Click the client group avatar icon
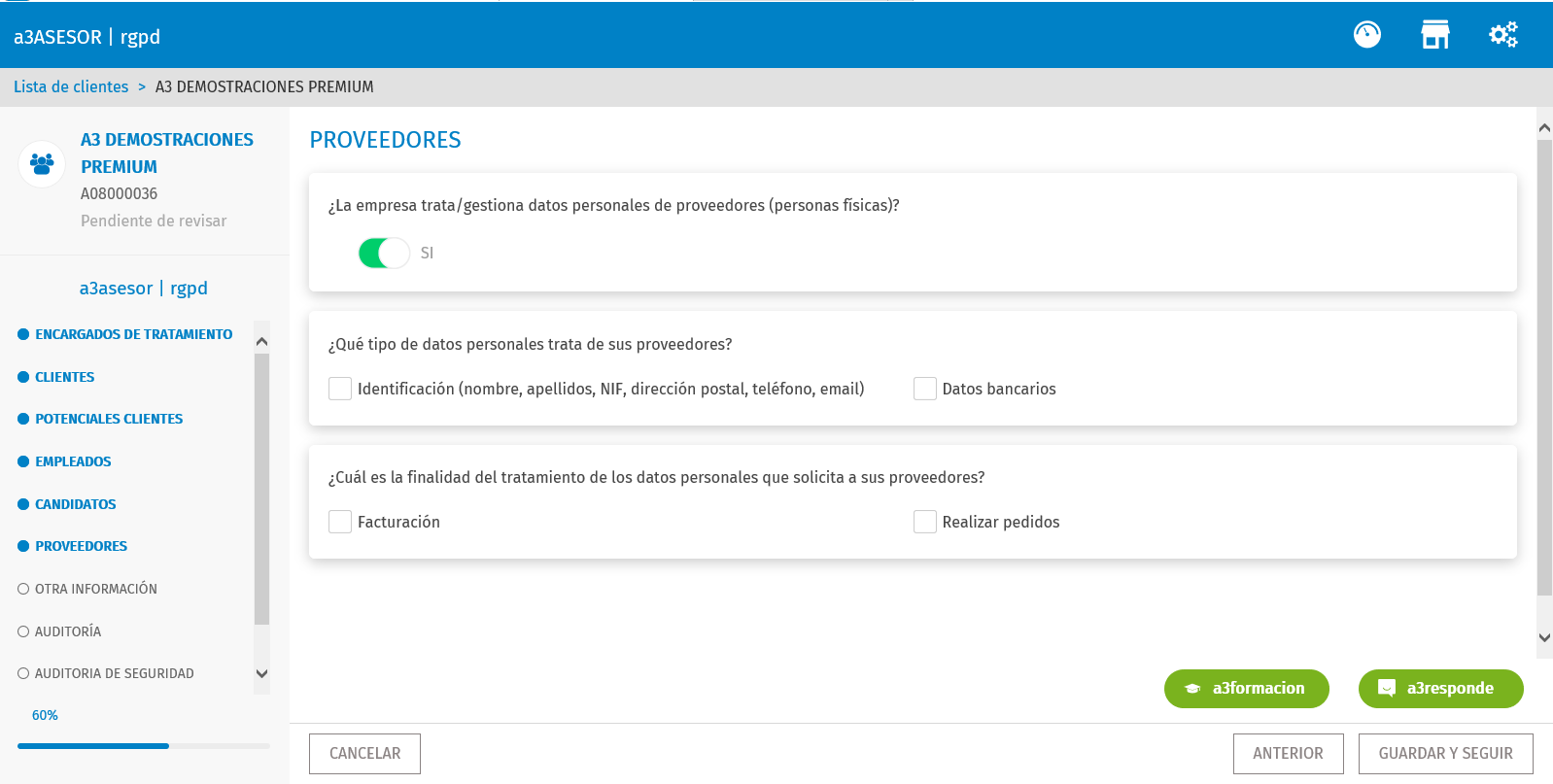1553x784 pixels. [42, 163]
